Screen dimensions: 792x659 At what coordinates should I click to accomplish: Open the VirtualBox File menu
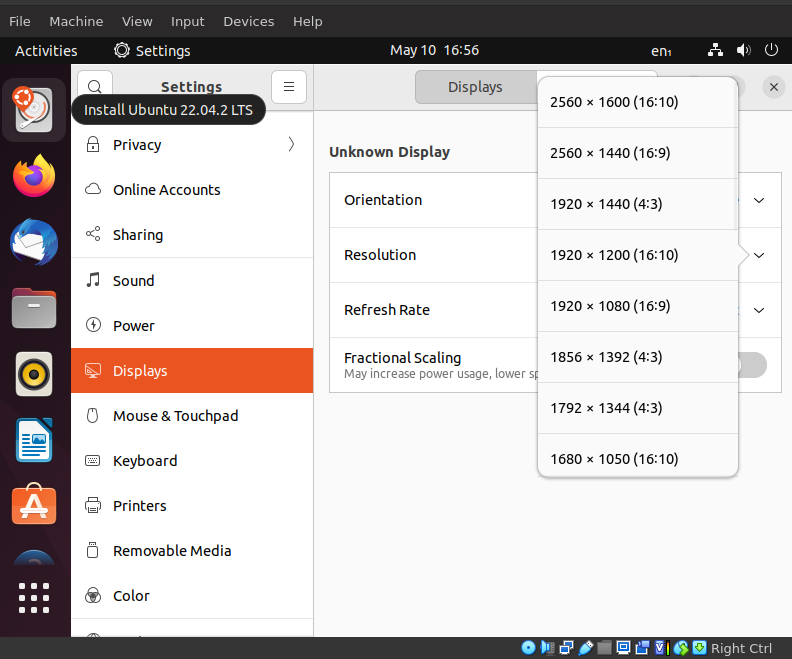(20, 21)
